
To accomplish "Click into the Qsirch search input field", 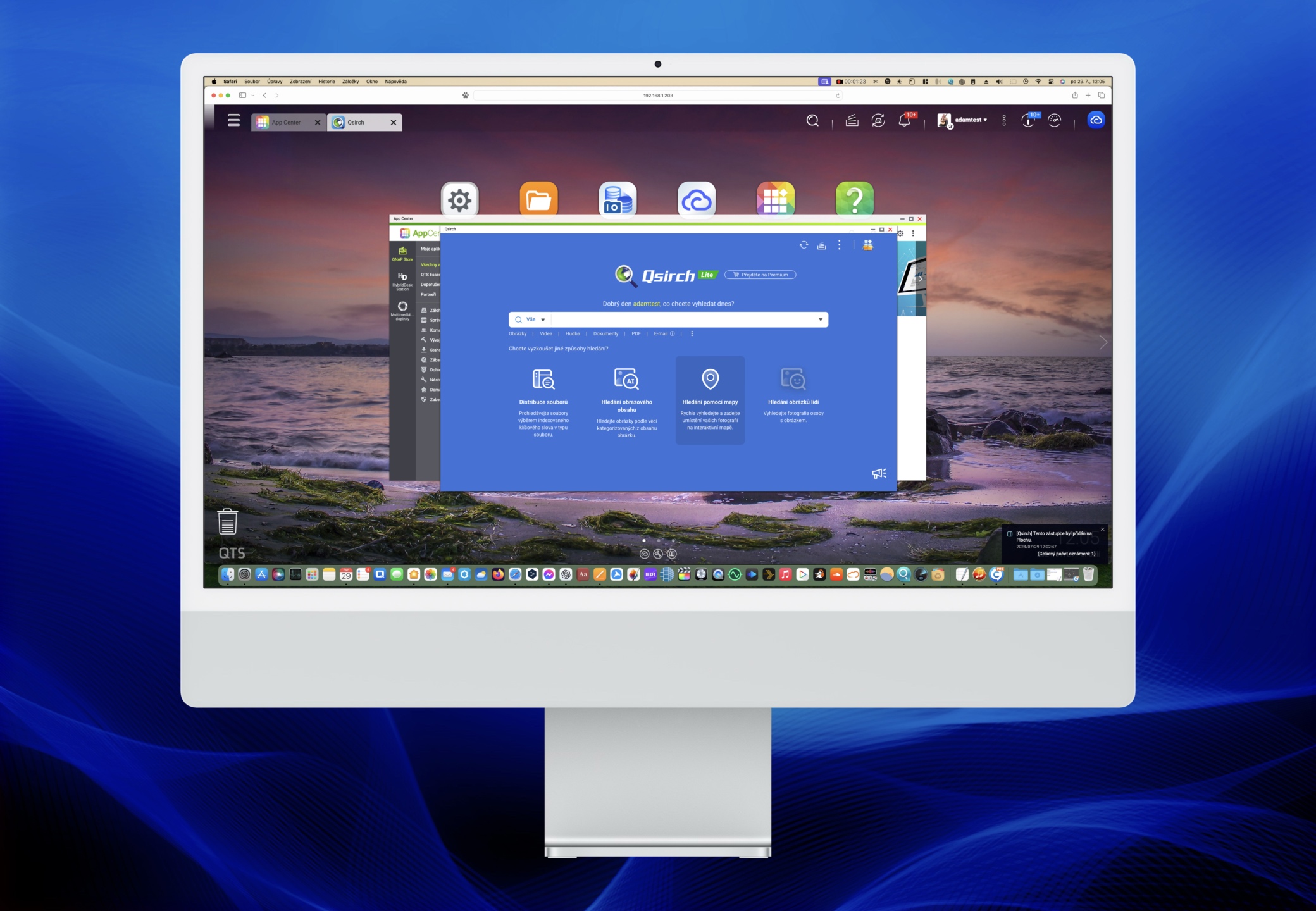I will pyautogui.click(x=683, y=319).
